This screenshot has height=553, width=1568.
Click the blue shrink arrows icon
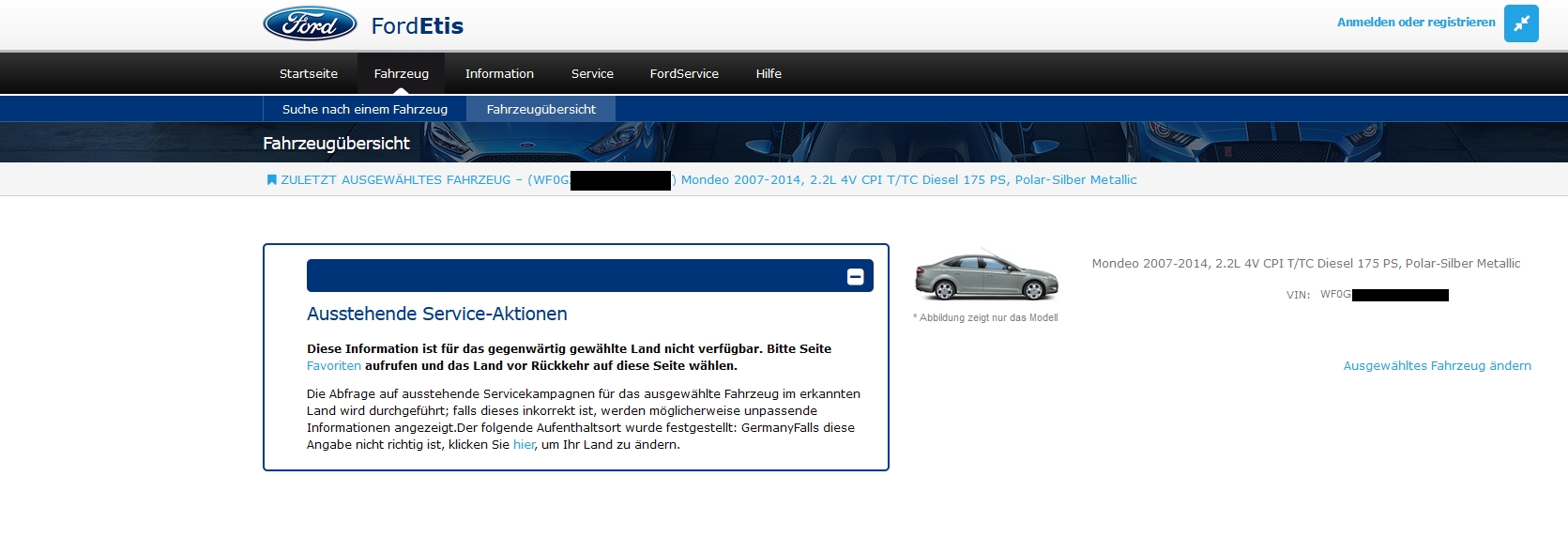1521,23
